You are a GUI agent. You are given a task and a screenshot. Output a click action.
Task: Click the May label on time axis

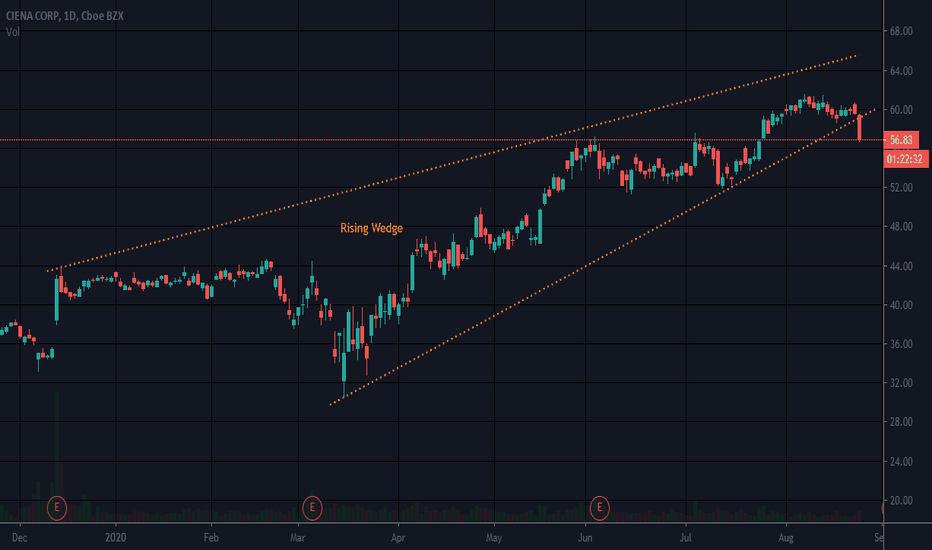coord(494,538)
